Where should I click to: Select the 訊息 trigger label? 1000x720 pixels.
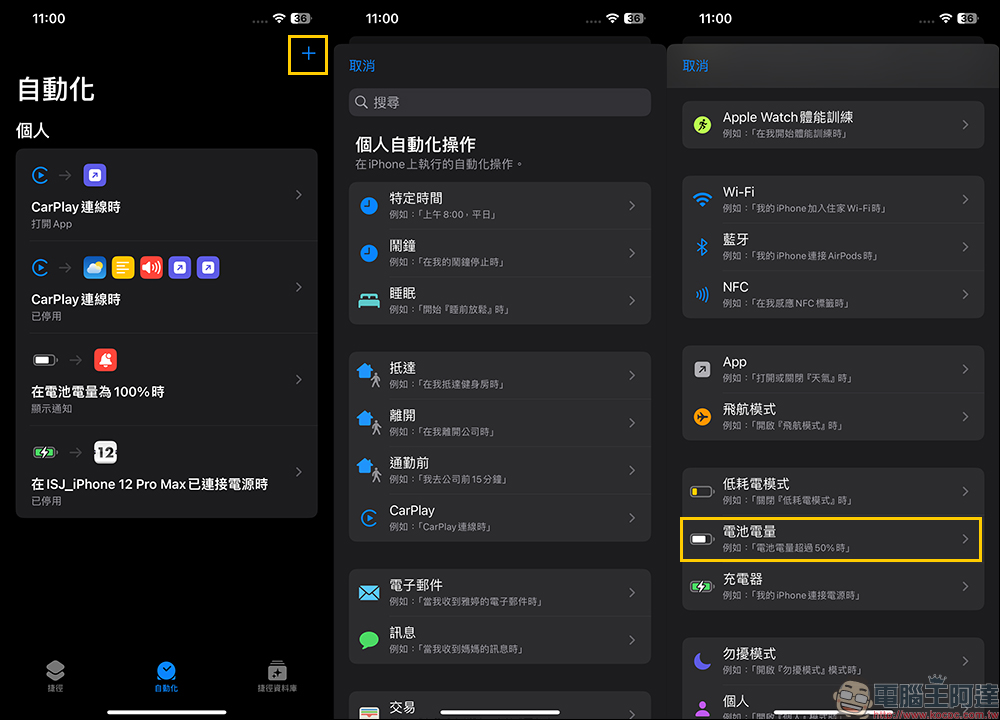click(x=402, y=633)
